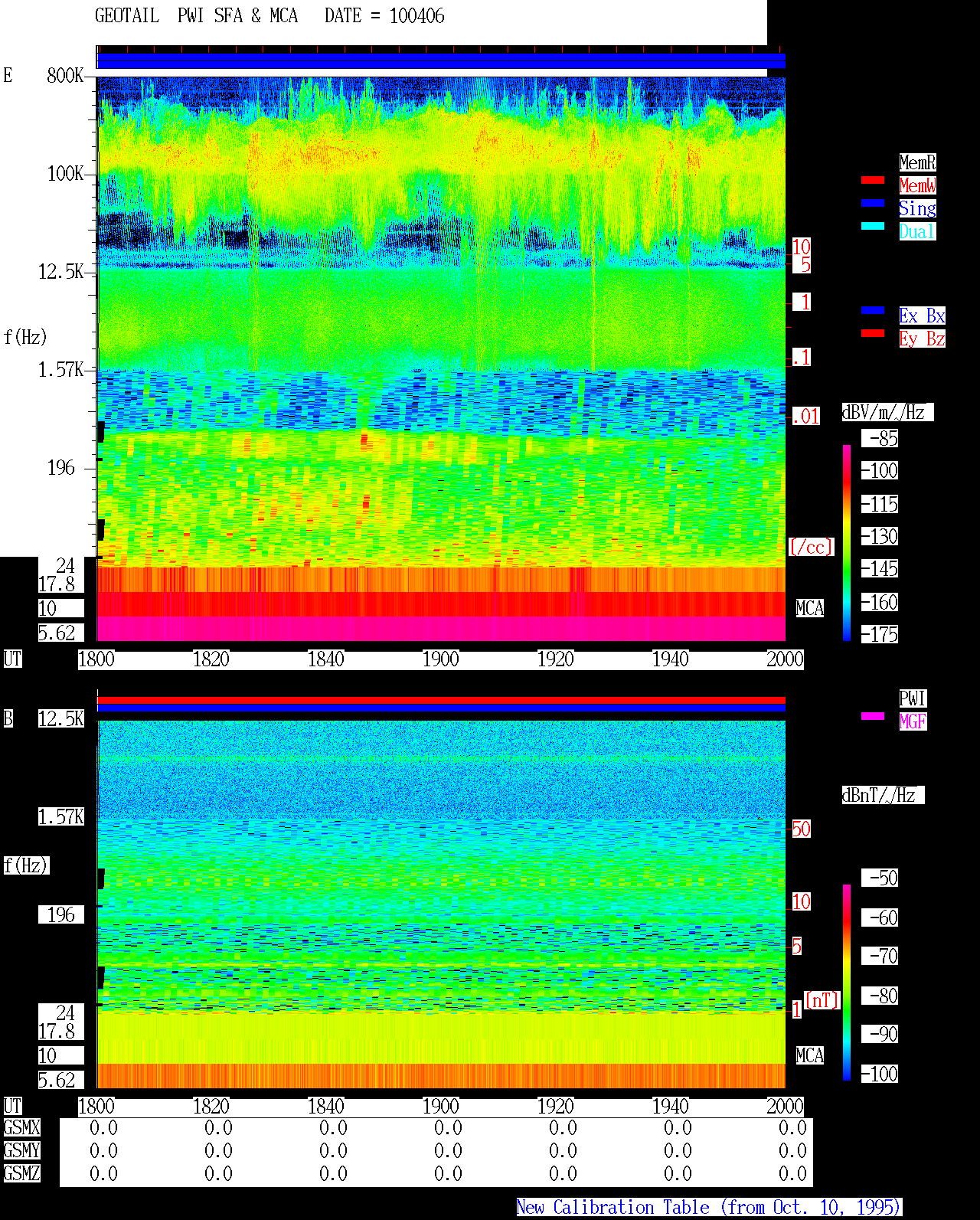Screen dimensions: 980x1220
Task: Click the PWI legend label
Action: pos(913,698)
